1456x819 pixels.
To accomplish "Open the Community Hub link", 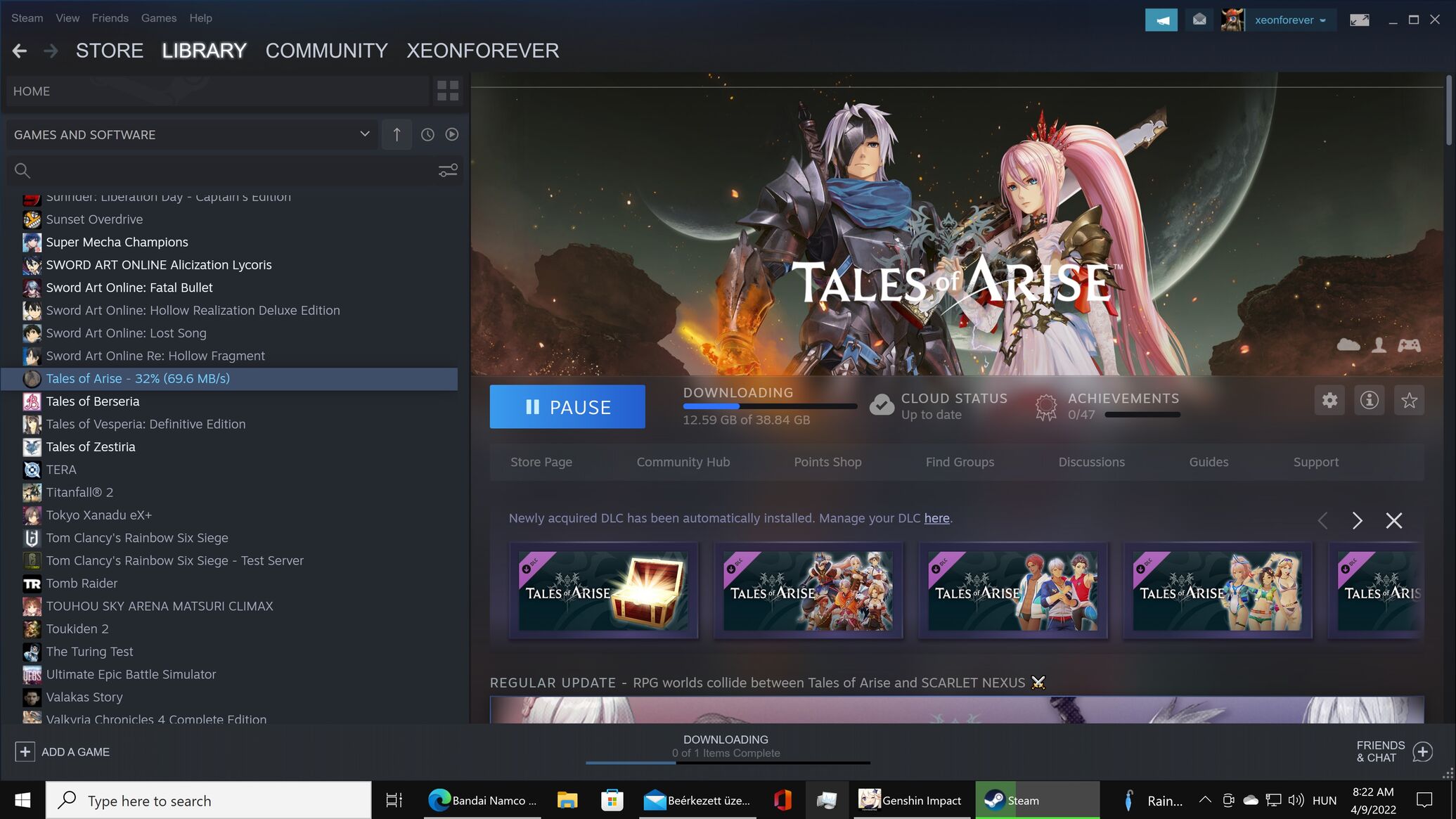I will pos(683,462).
